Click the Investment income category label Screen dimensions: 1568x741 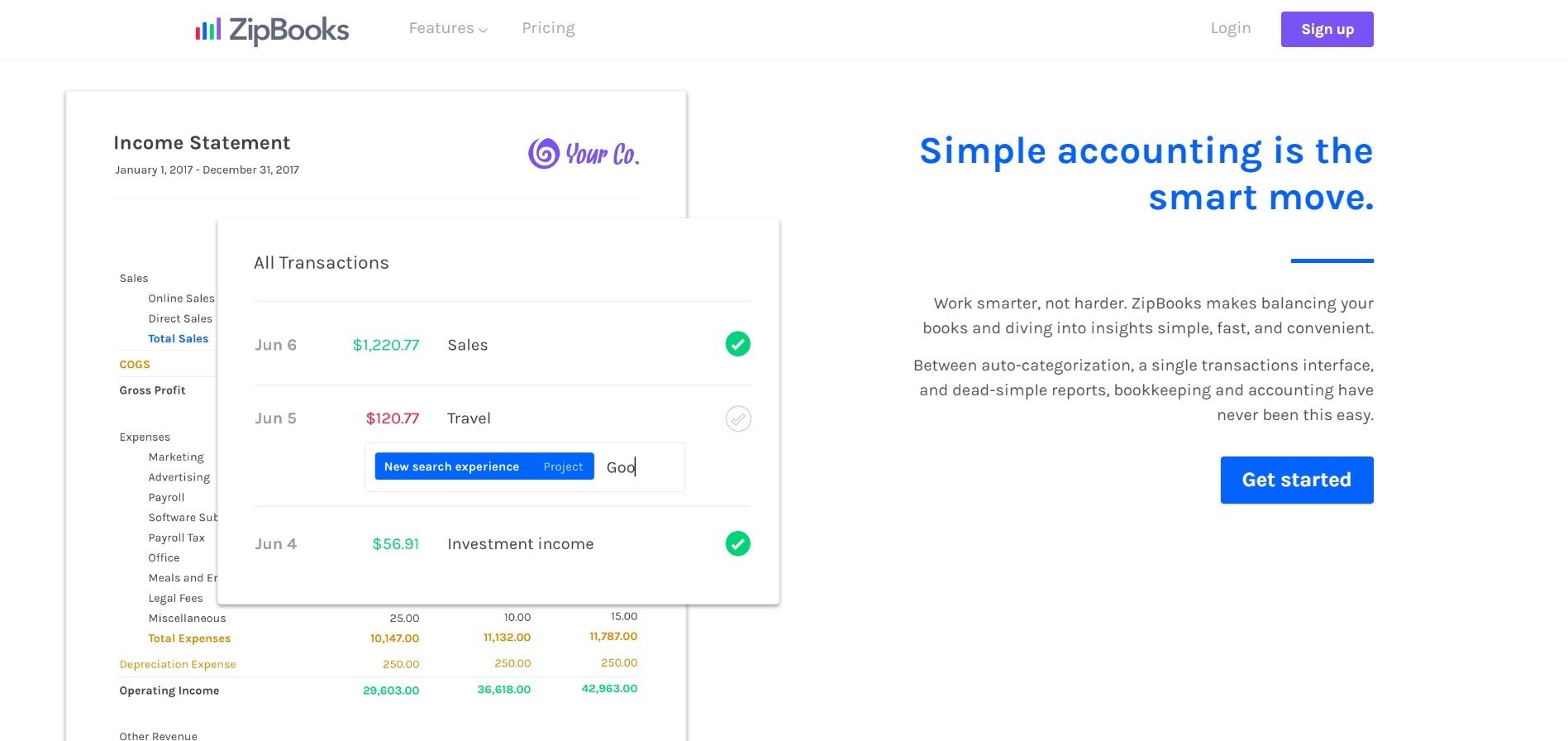click(x=520, y=544)
